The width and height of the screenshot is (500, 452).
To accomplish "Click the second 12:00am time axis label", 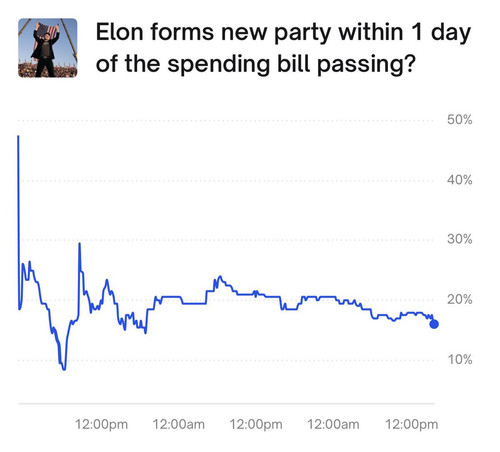I will [x=333, y=425].
